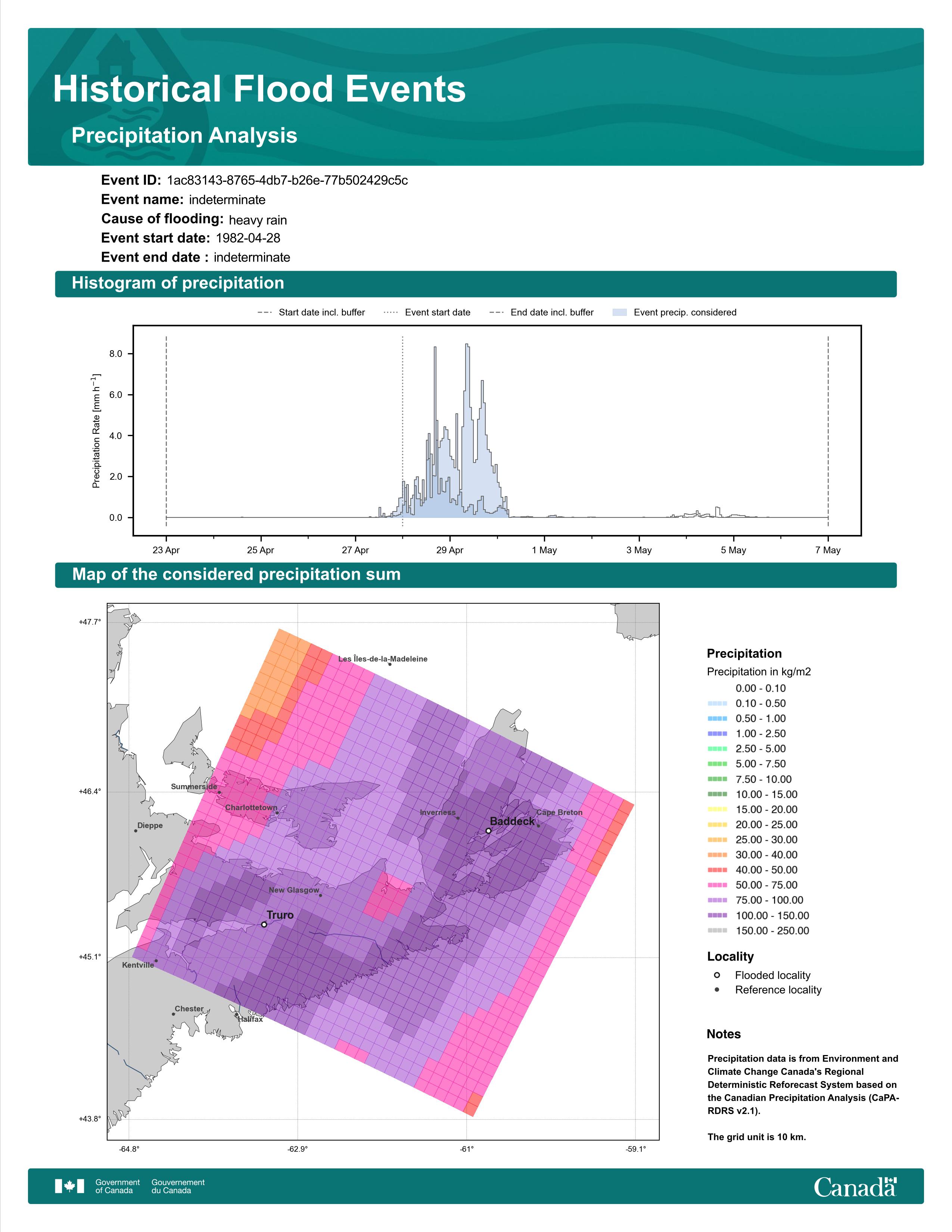
Task: Click the Event start date legend entry
Action: (x=427, y=312)
